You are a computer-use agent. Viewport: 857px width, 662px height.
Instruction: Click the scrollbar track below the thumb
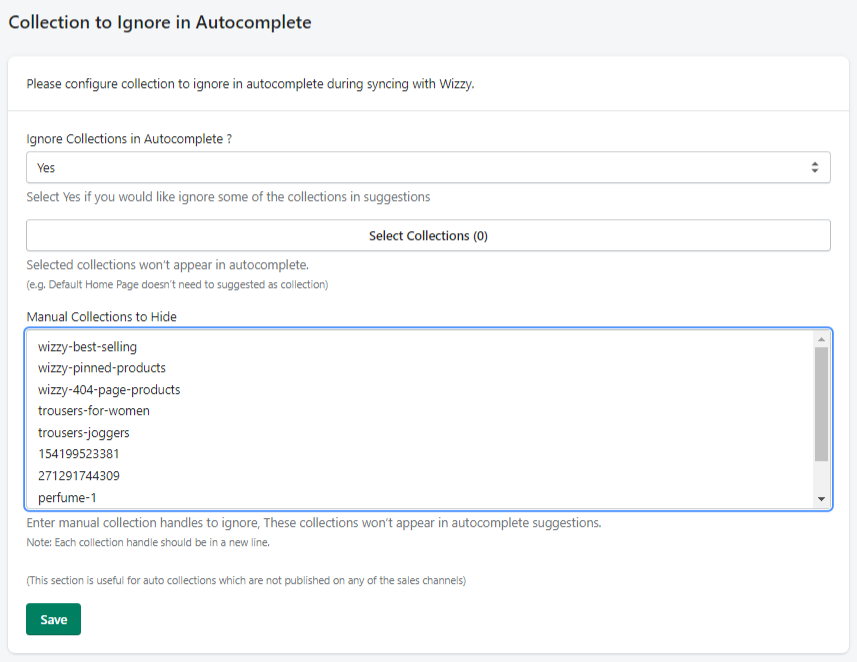coord(821,476)
